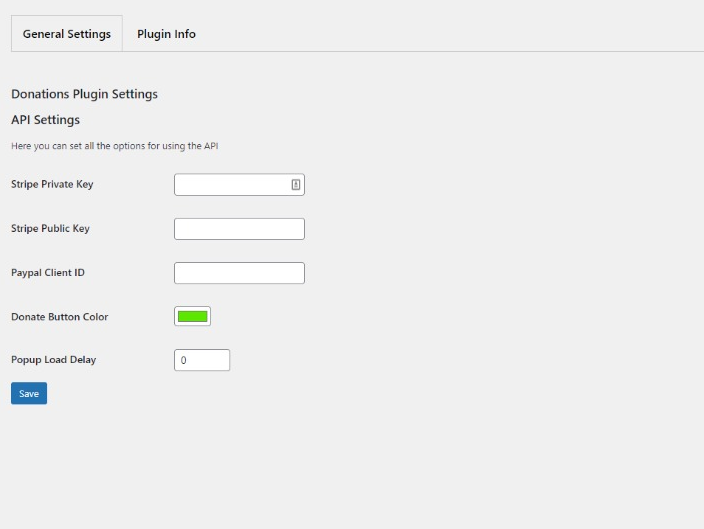Click inside the Stripe Public Key field
The image size is (704, 529).
tap(239, 229)
